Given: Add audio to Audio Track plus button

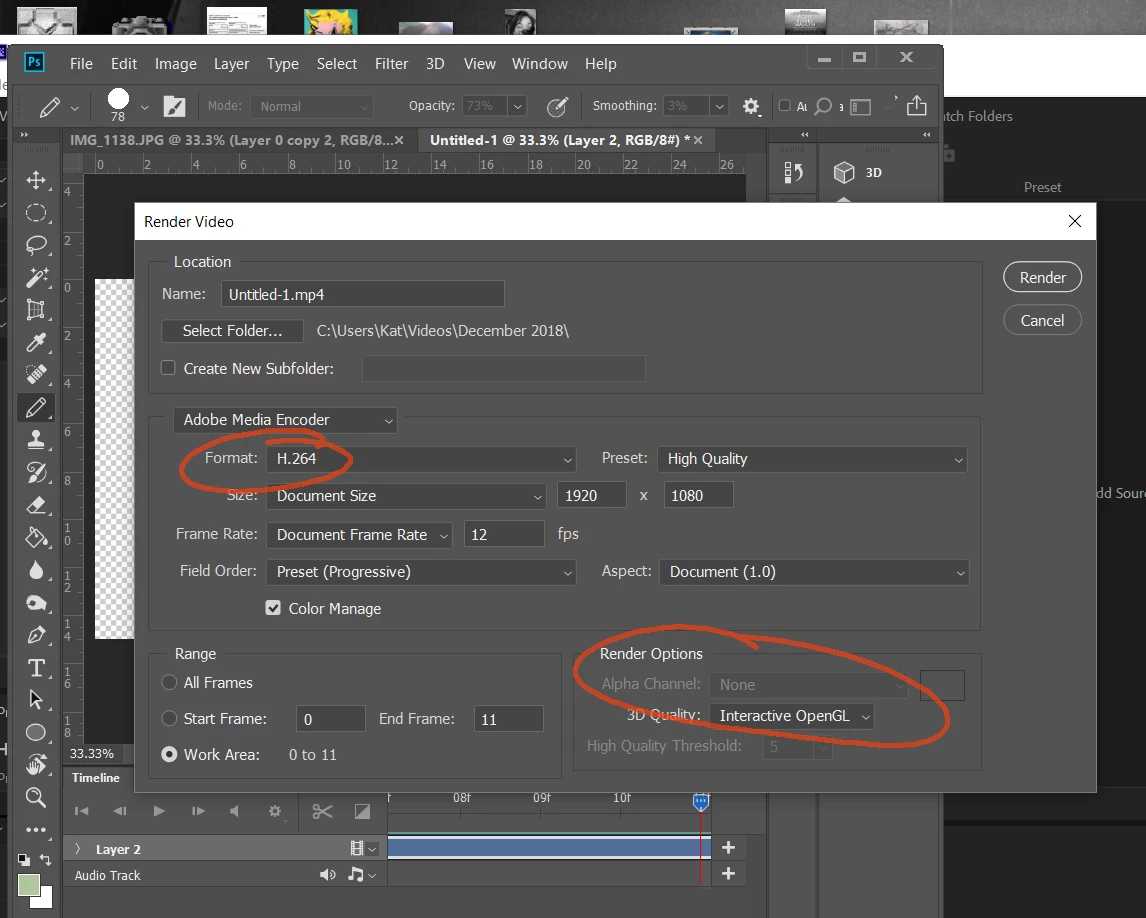Looking at the screenshot, I should click(728, 873).
